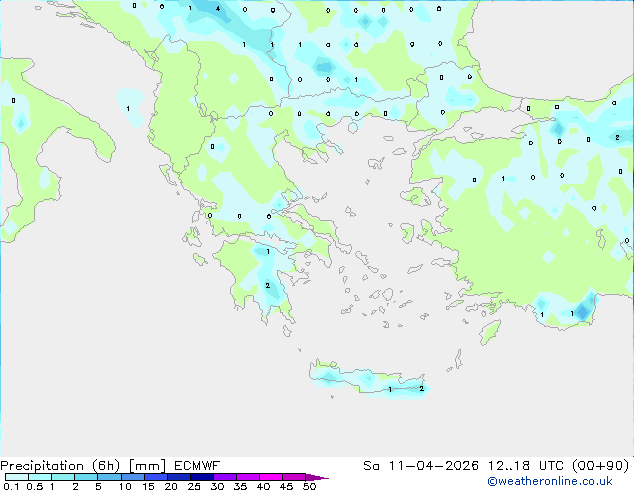The height and width of the screenshot is (490, 634).
Task: Select the 45–50 mm legend swatch
Action: [294, 477]
